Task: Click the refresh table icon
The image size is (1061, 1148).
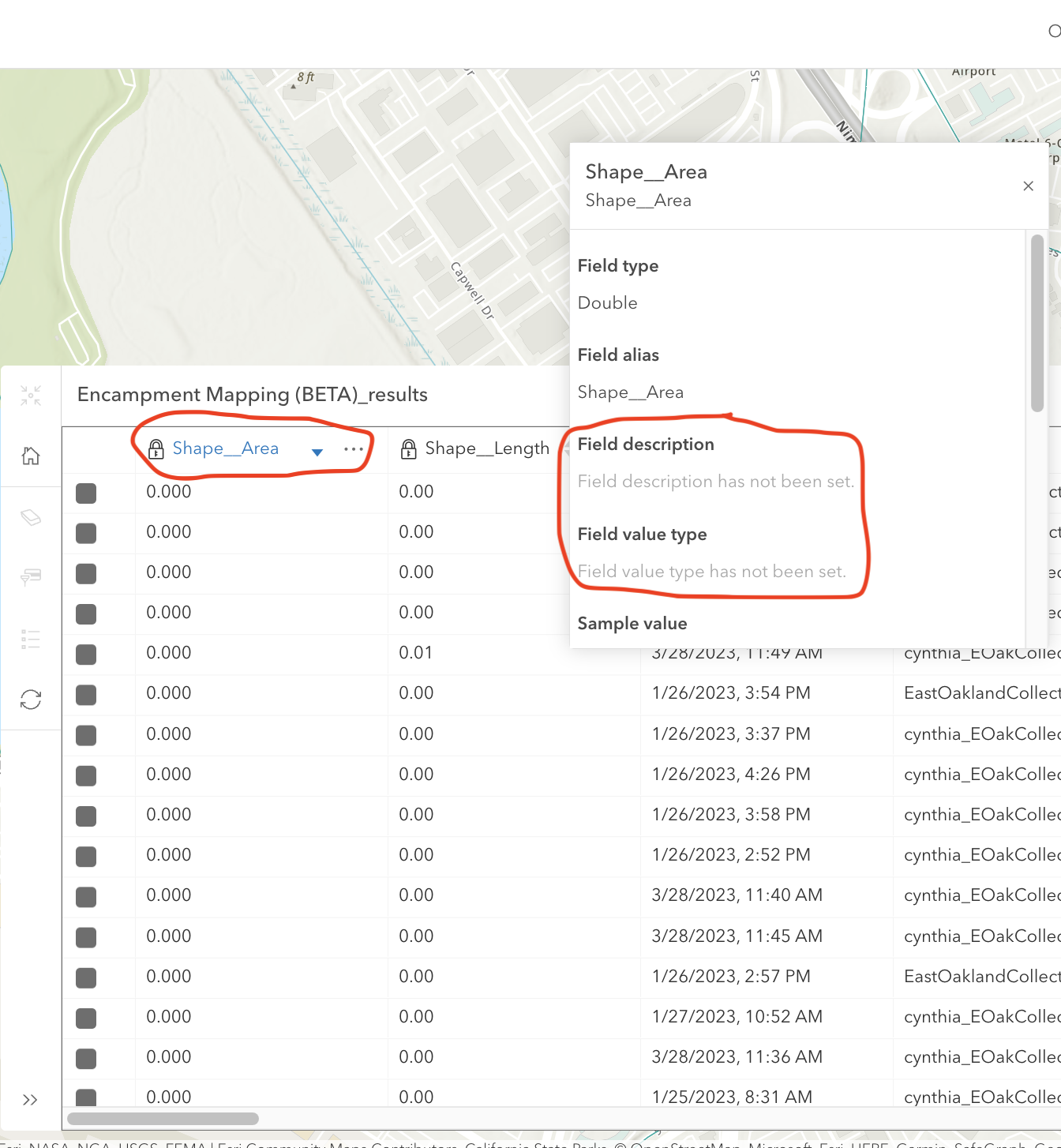Action: (x=31, y=700)
